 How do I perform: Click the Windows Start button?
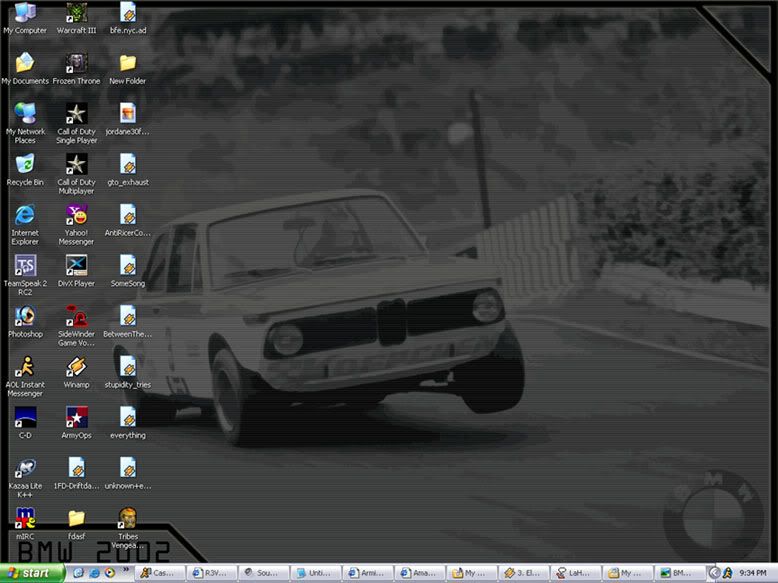click(32, 573)
